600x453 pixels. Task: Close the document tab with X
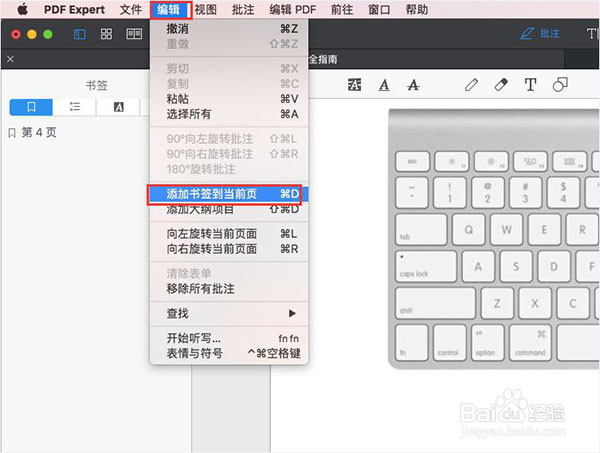10,59
